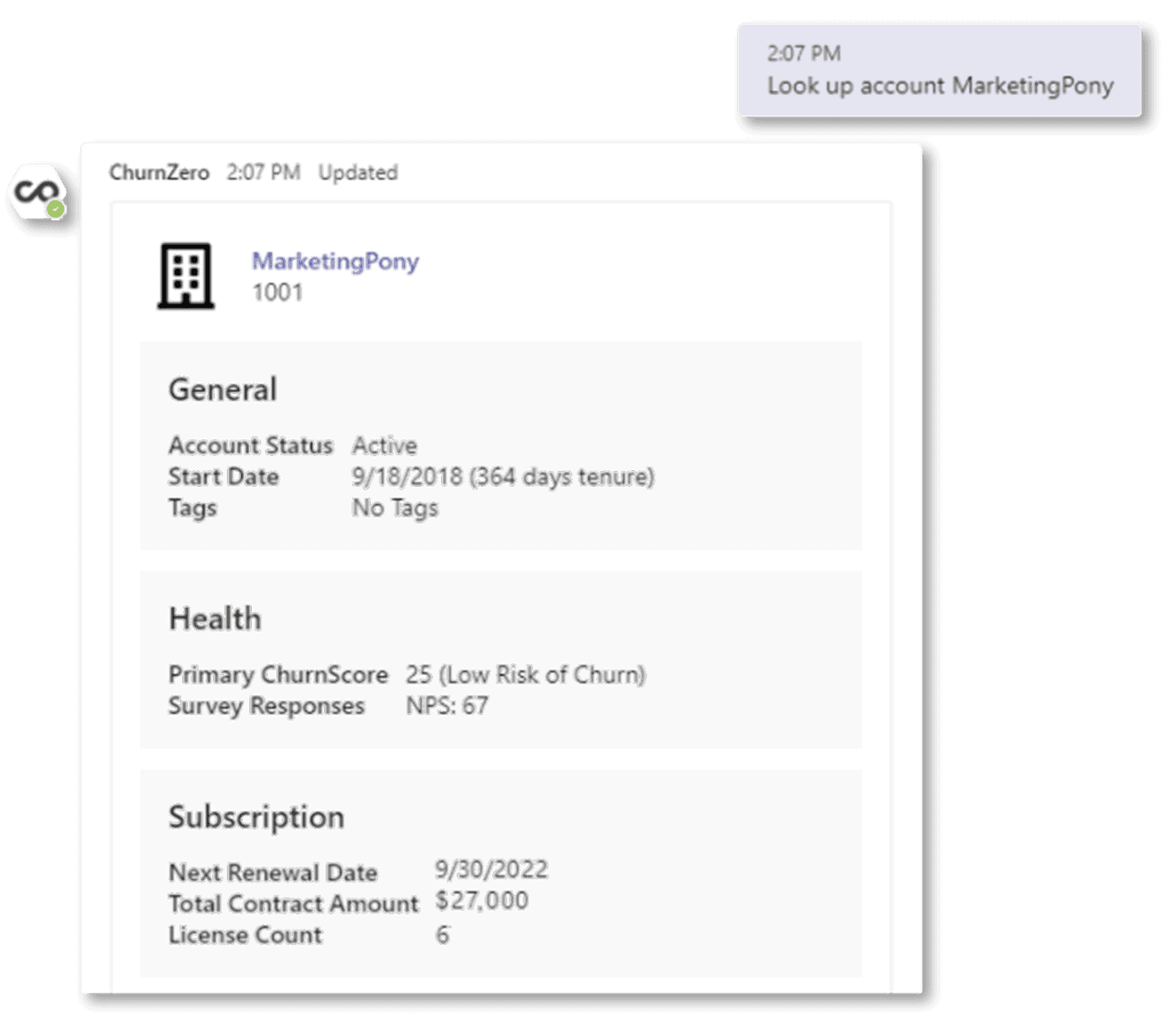Click the ChurnZero hexagonal app badge
Screen dimensions: 1171x1036
36,191
